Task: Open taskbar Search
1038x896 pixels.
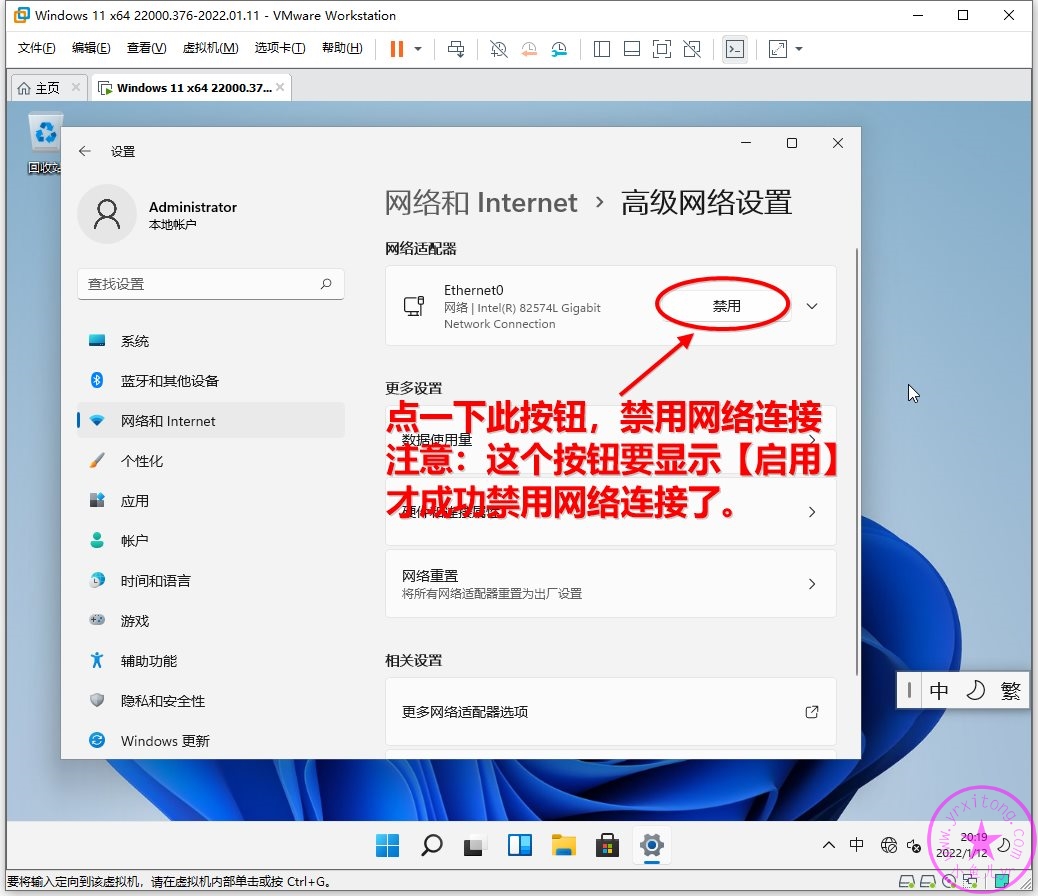Action: coord(432,846)
